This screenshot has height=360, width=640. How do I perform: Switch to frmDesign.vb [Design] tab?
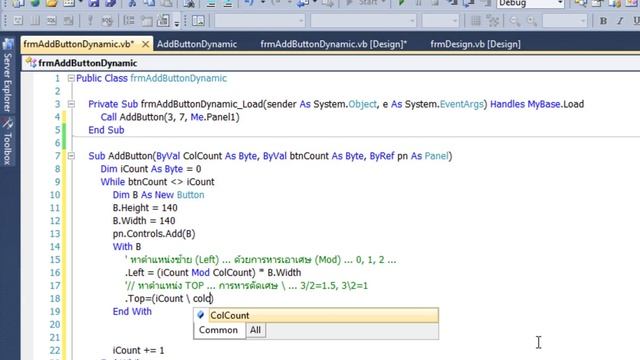[475, 44]
